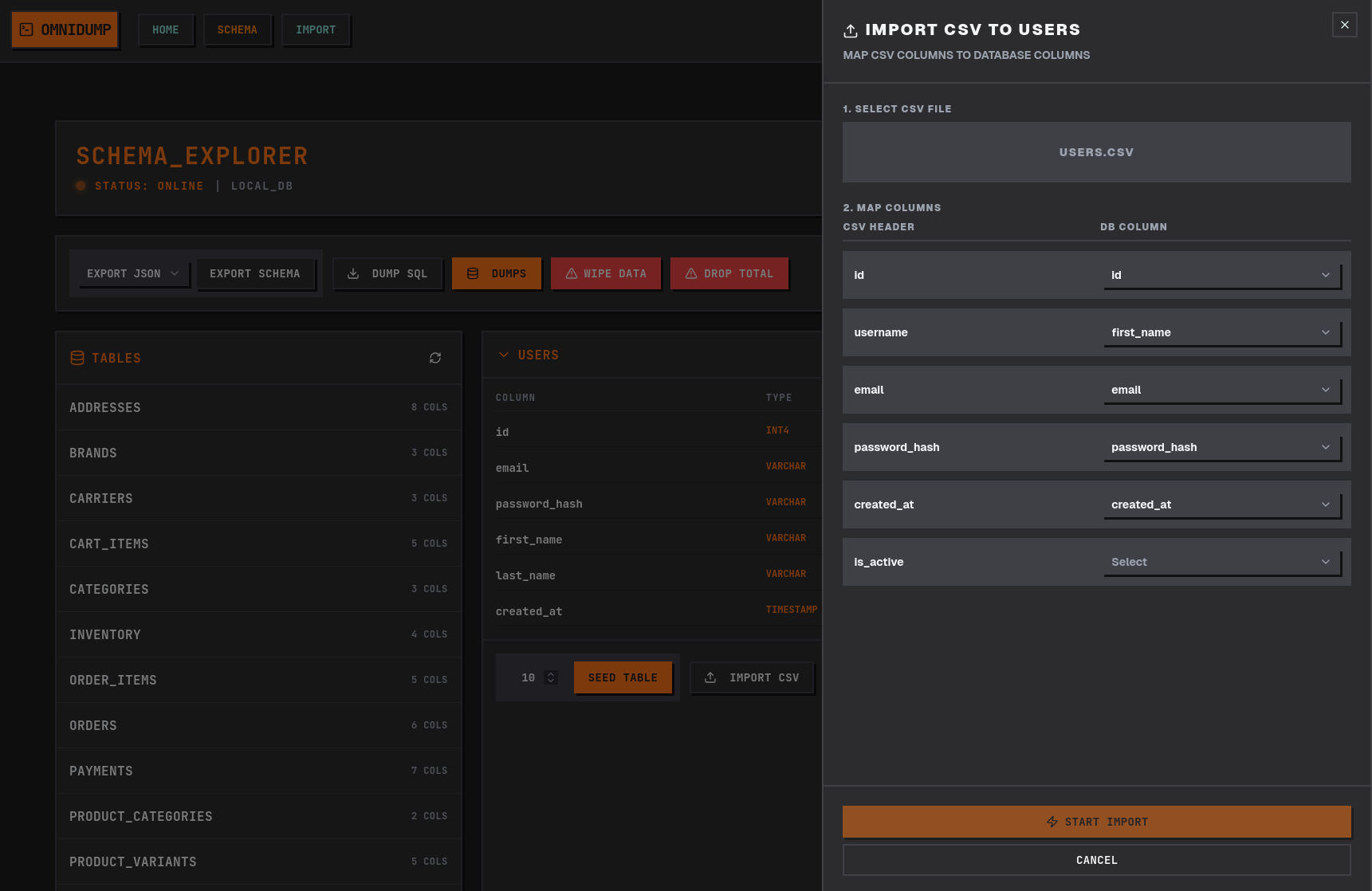Select the CARRIERS table in the sidebar
Image resolution: width=1372 pixels, height=891 pixels.
[101, 498]
